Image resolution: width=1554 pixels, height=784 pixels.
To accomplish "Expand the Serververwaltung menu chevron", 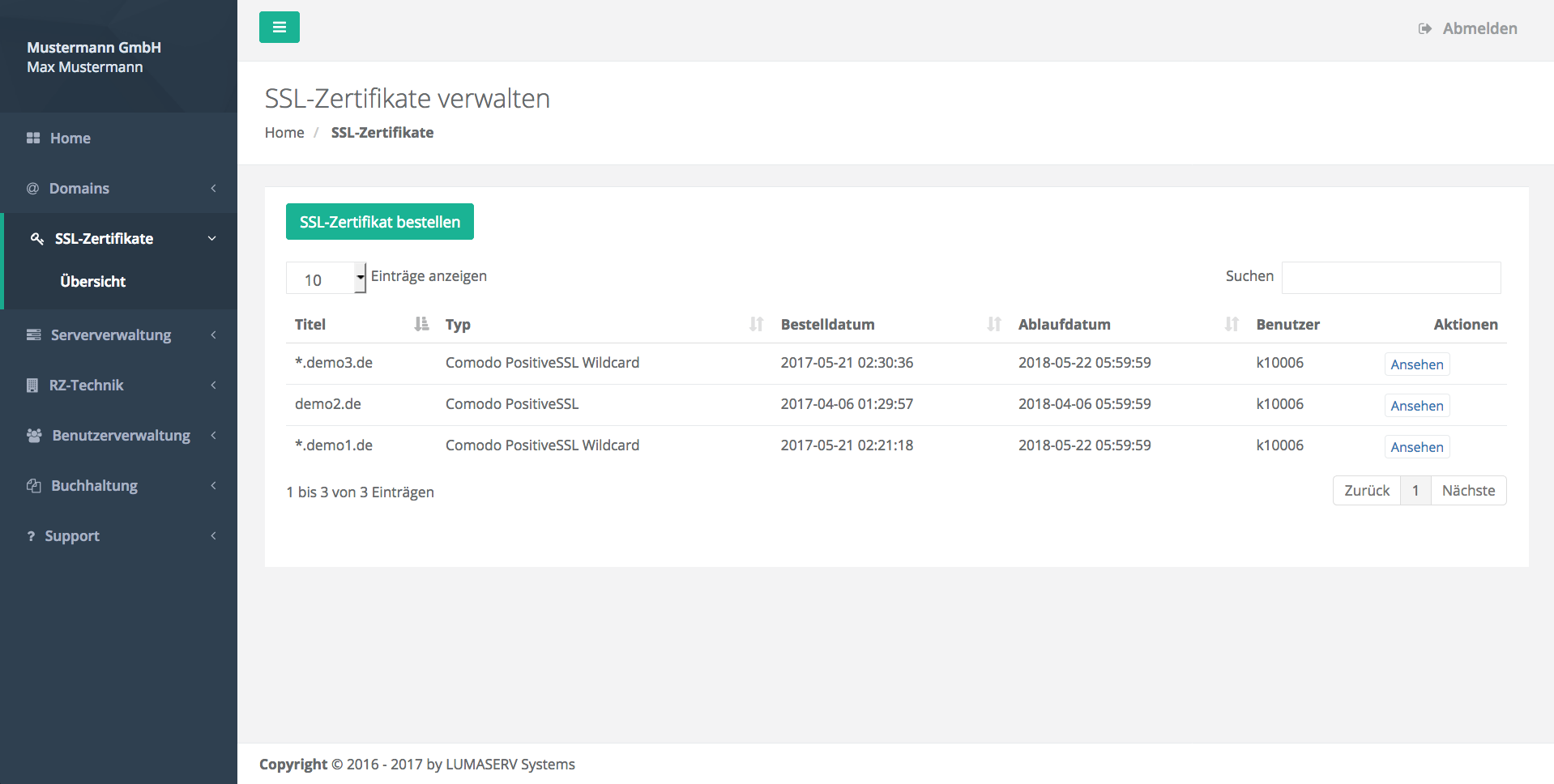I will [x=213, y=335].
